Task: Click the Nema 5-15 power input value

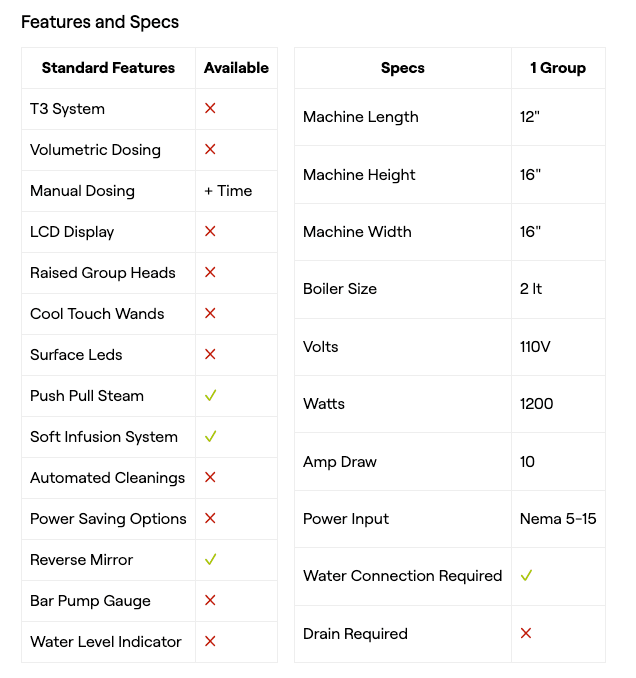Action: (558, 519)
